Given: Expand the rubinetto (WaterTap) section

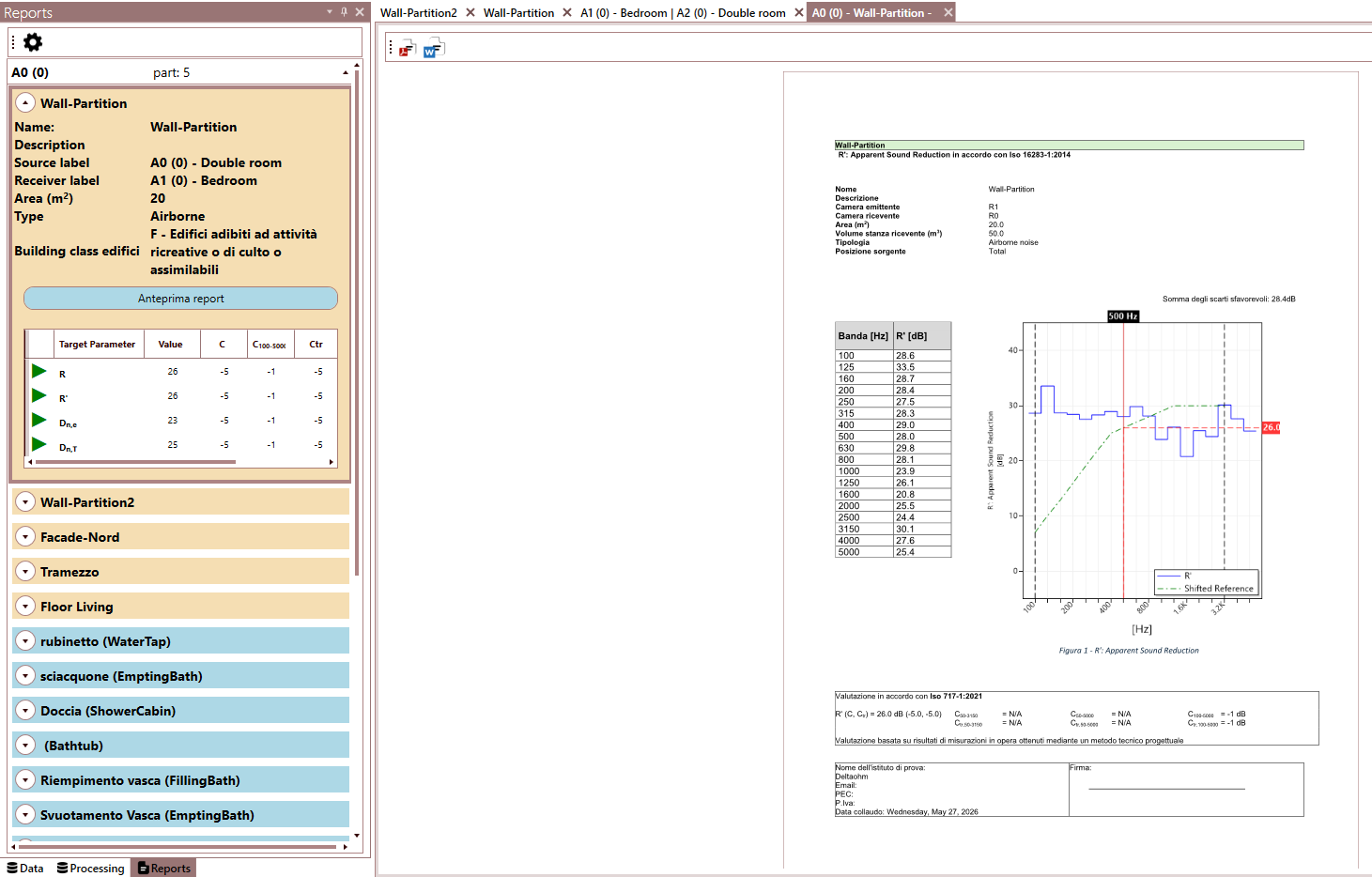Looking at the screenshot, I should [x=25, y=641].
